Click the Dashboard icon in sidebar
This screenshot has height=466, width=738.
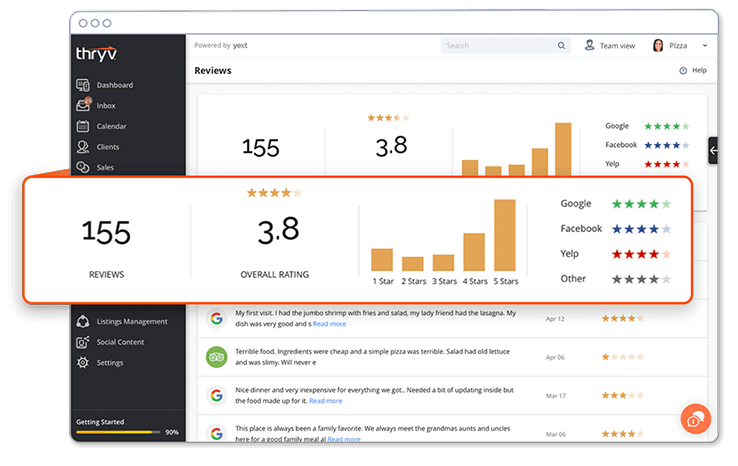point(84,85)
